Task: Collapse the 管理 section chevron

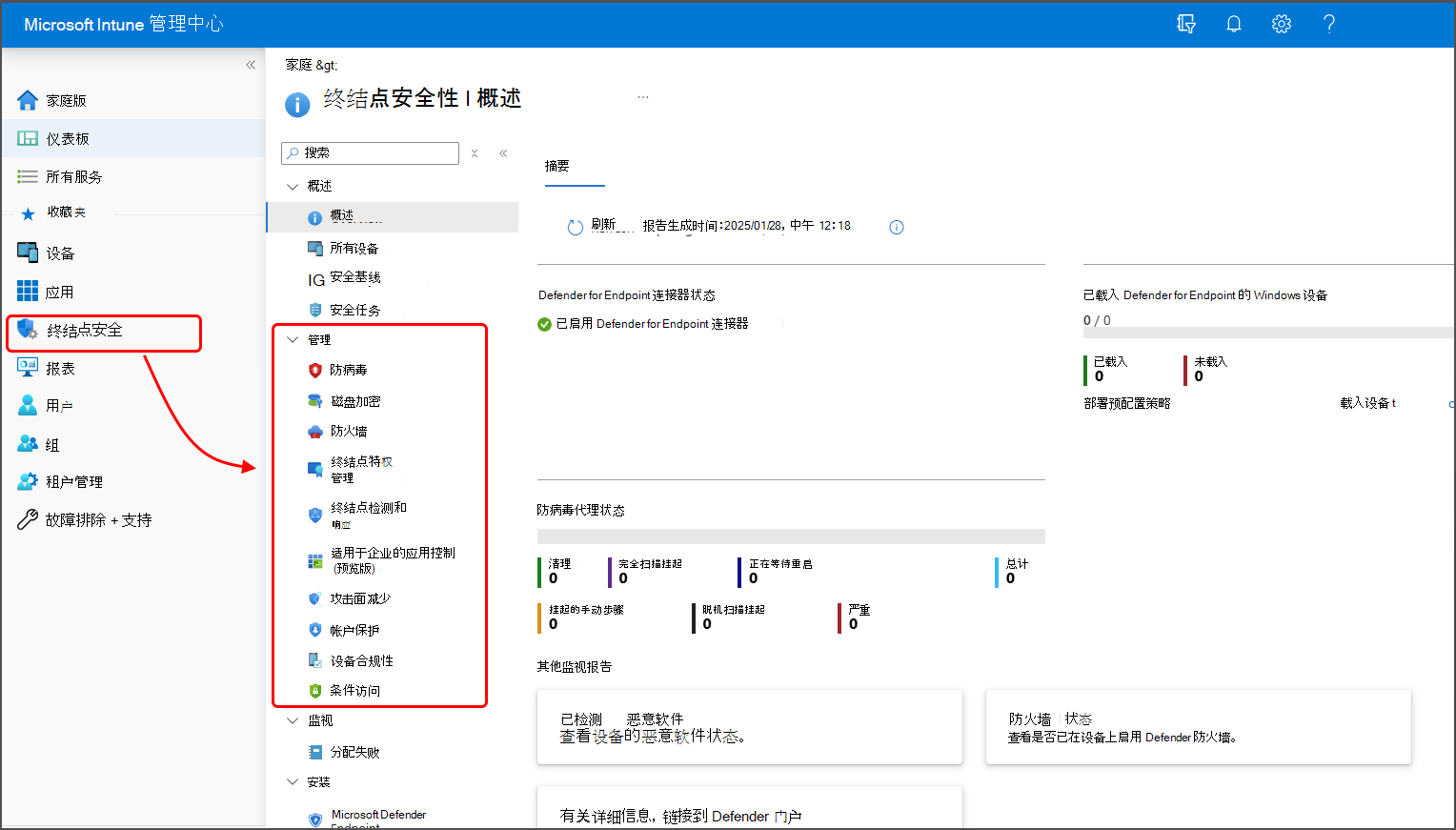Action: tap(293, 340)
